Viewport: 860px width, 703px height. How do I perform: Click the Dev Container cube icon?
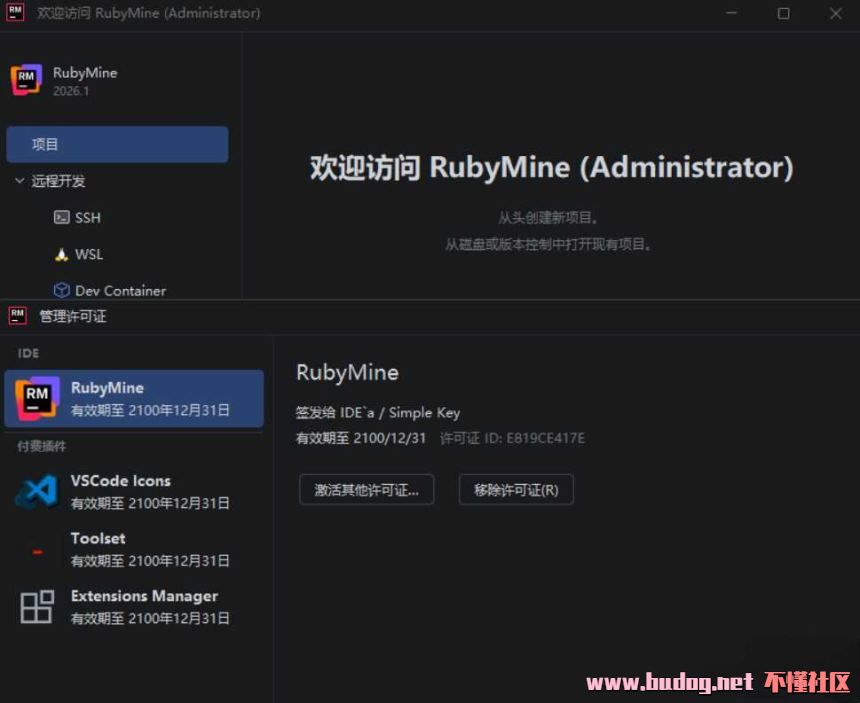(x=61, y=290)
